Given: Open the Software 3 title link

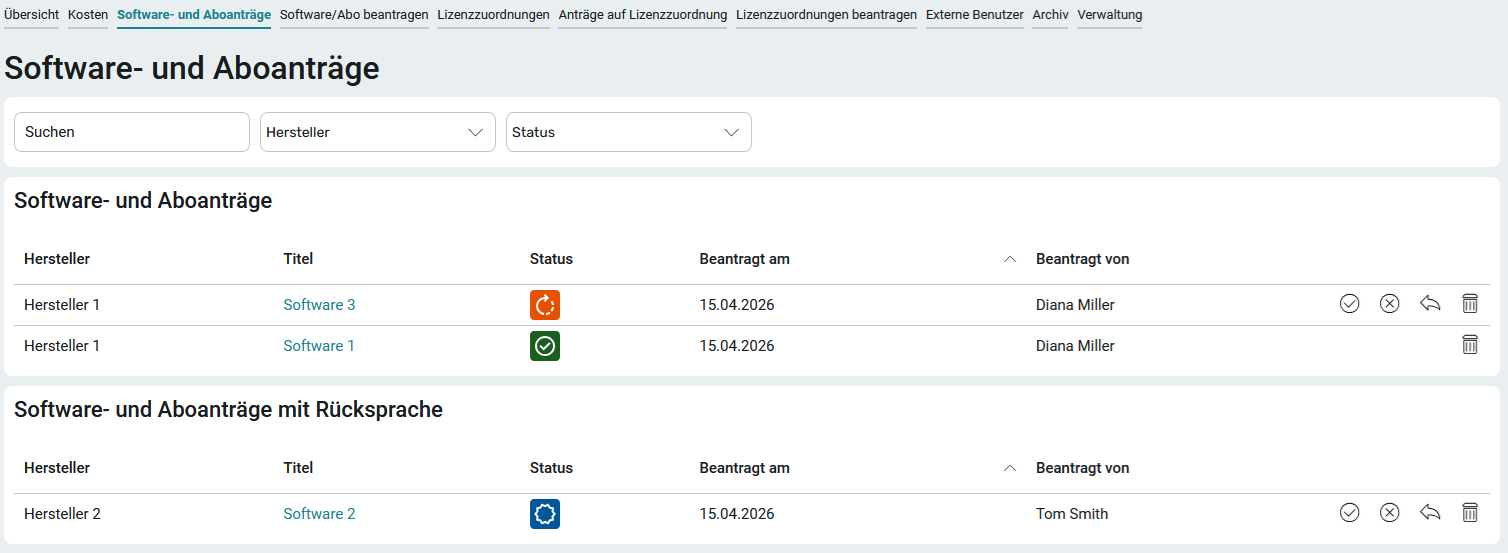Looking at the screenshot, I should coord(319,305).
